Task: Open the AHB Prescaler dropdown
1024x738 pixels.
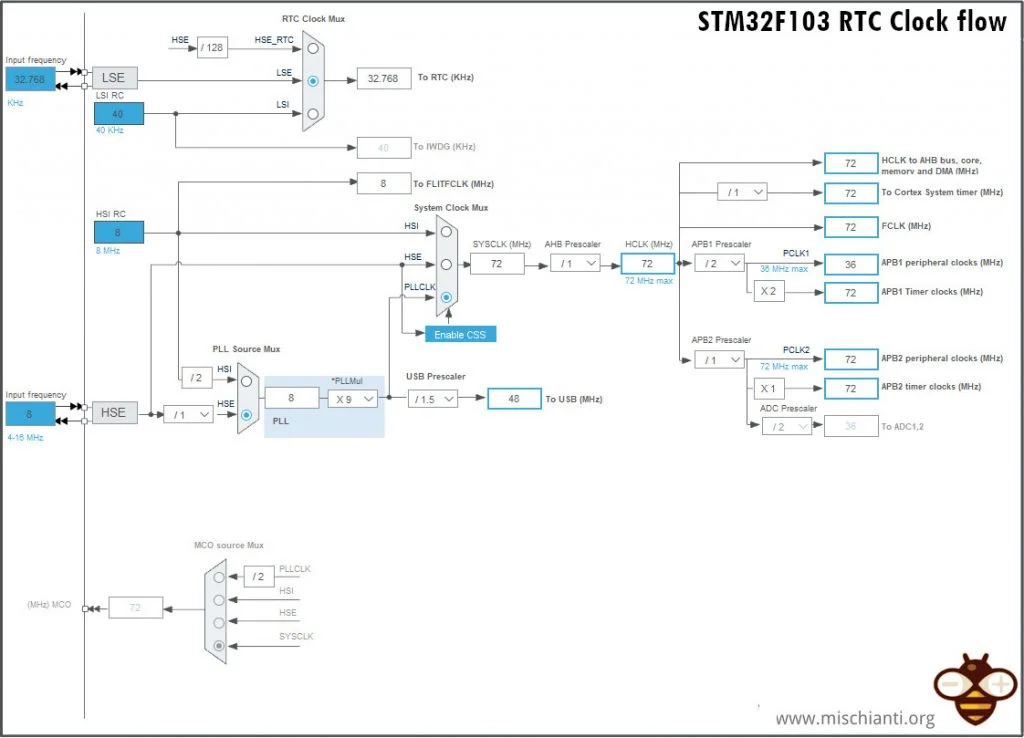Action: coord(576,263)
